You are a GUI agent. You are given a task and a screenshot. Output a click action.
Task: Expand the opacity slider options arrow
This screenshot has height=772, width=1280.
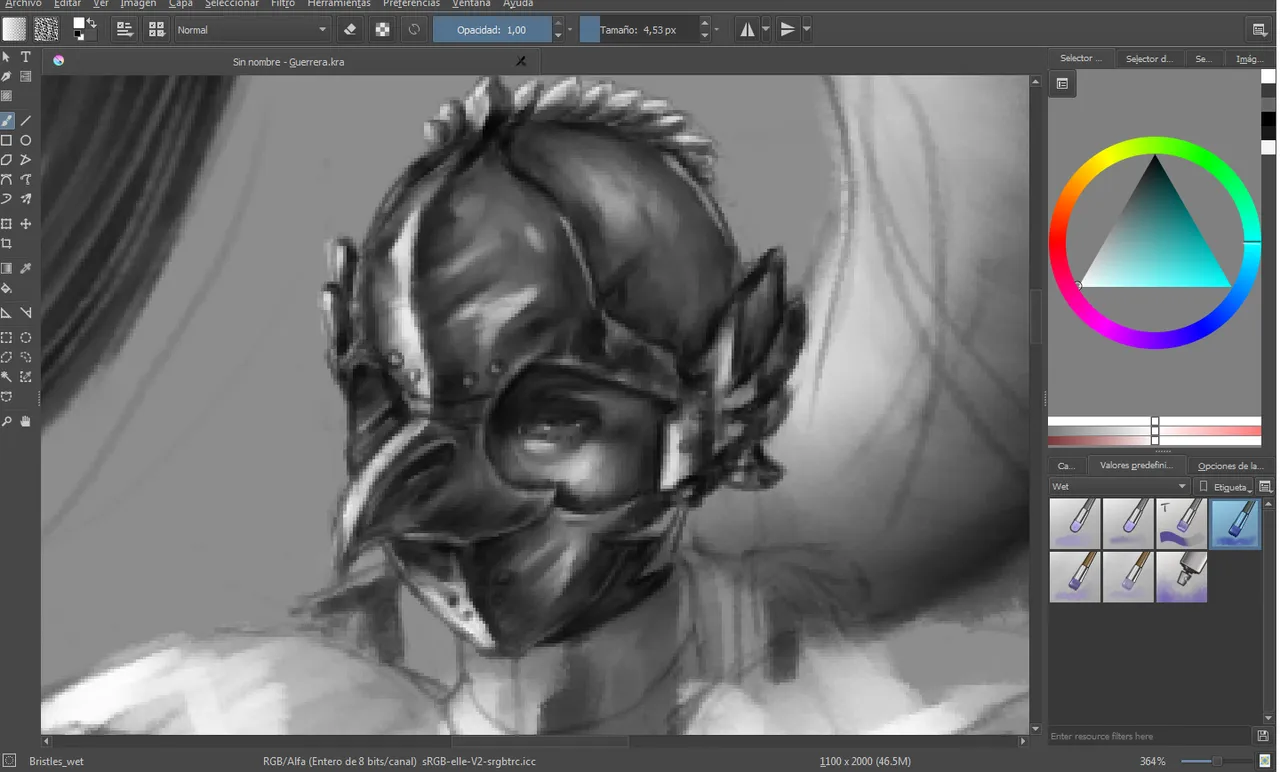click(570, 30)
